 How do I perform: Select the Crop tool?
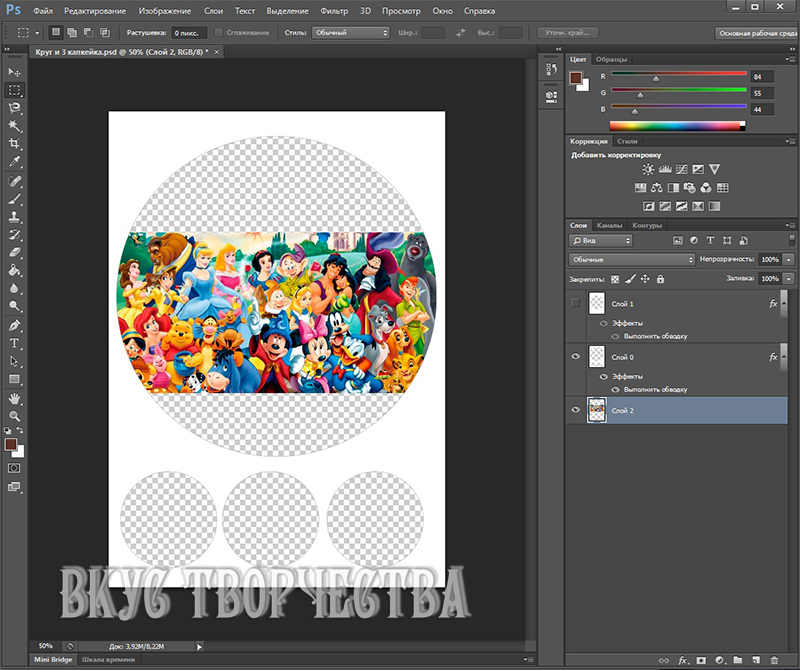point(14,144)
